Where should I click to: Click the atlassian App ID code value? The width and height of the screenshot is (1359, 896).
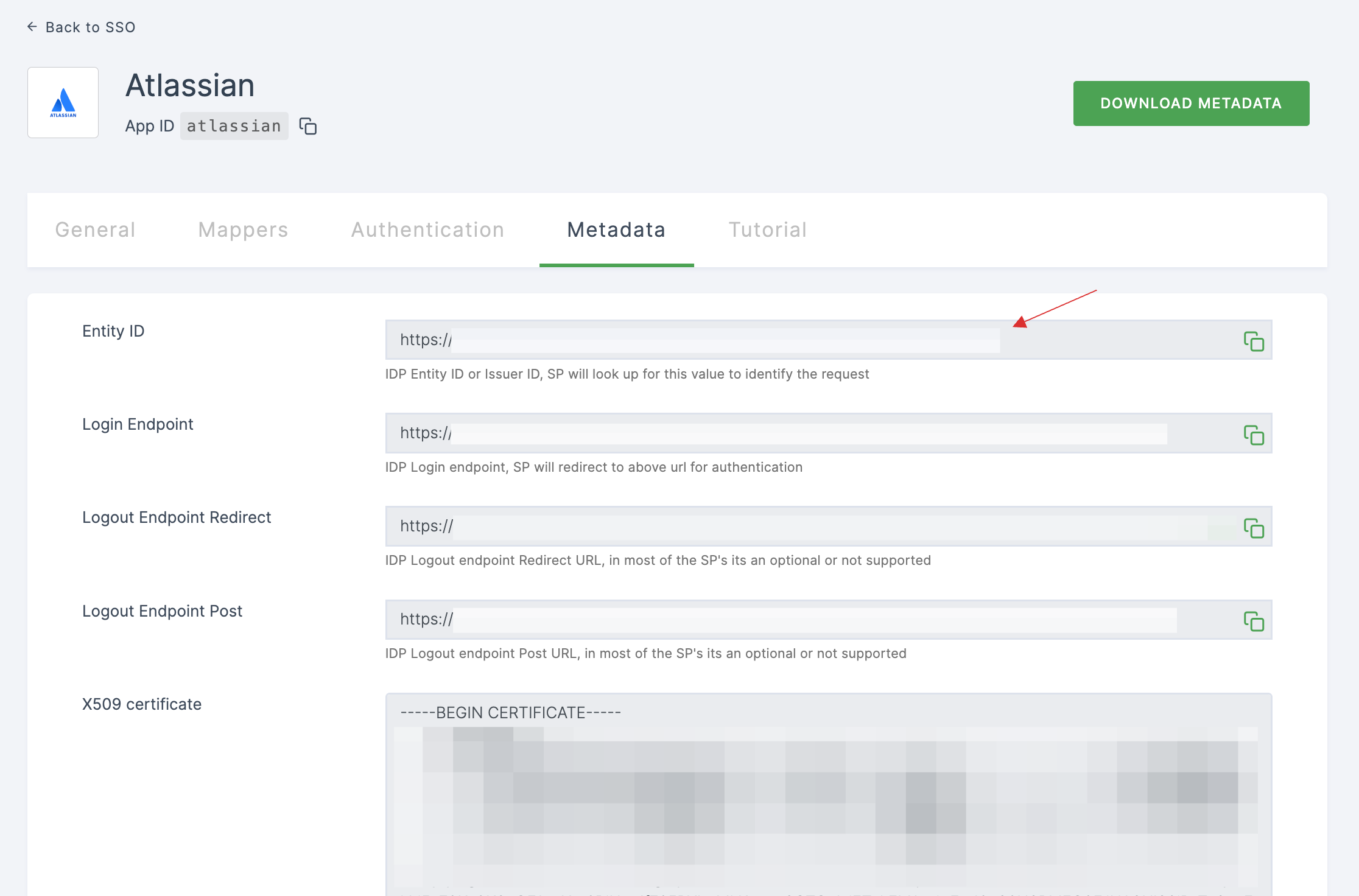click(234, 126)
